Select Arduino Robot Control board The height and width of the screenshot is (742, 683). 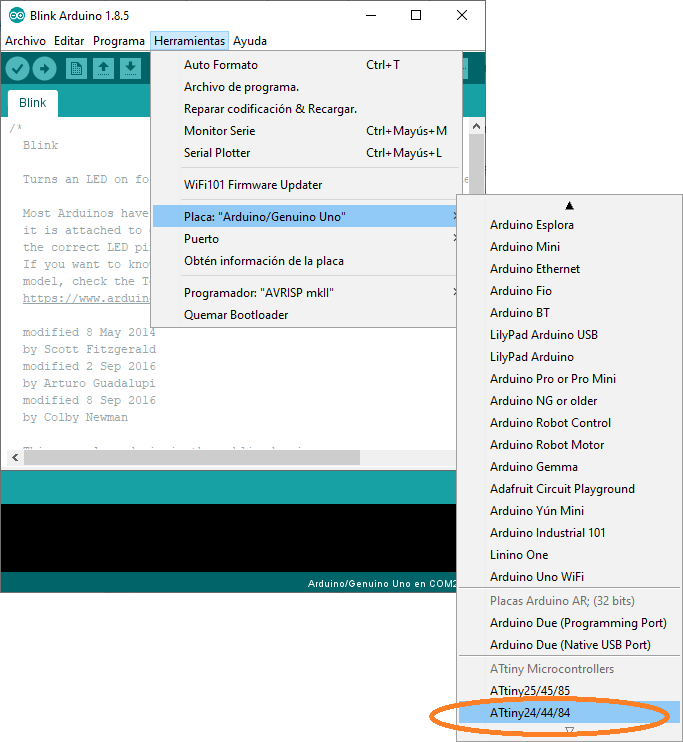569,423
